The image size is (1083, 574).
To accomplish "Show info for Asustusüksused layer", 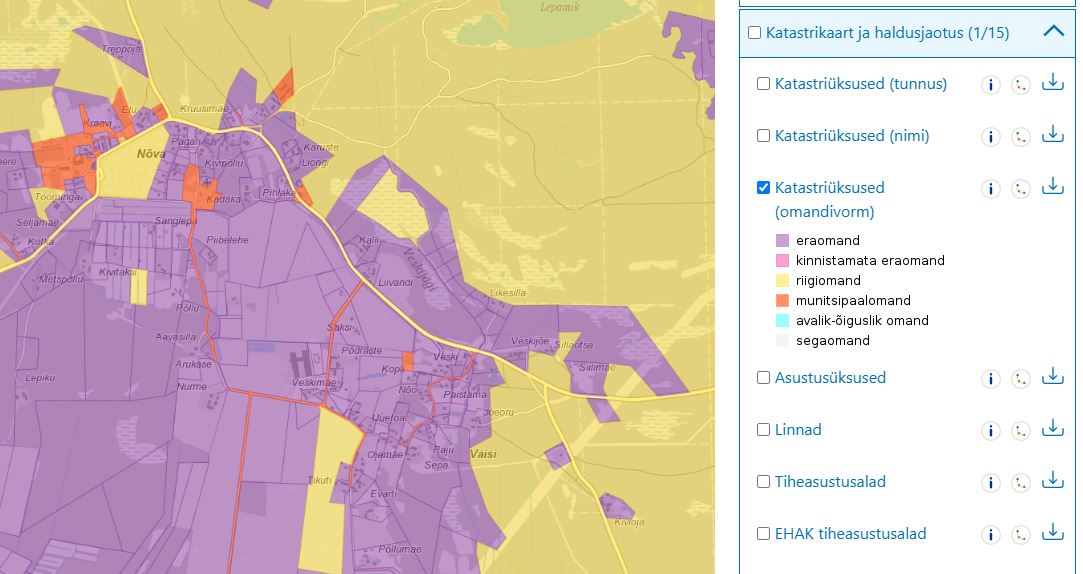I will click(x=990, y=379).
